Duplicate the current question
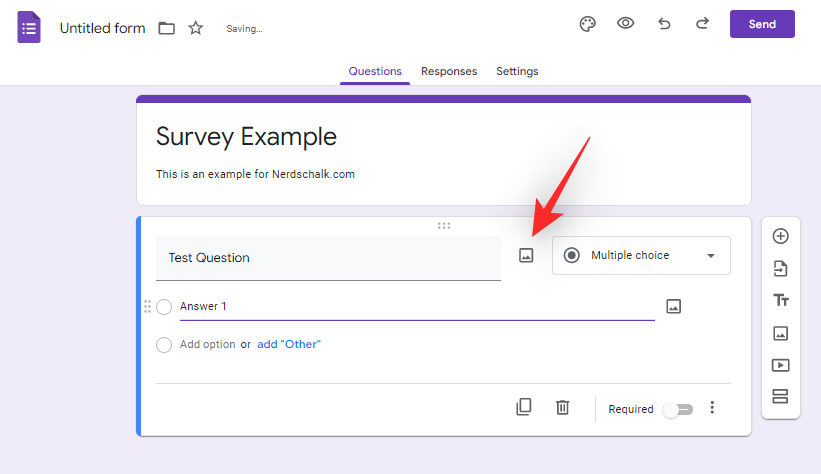The height and width of the screenshot is (474, 821). tap(523, 407)
